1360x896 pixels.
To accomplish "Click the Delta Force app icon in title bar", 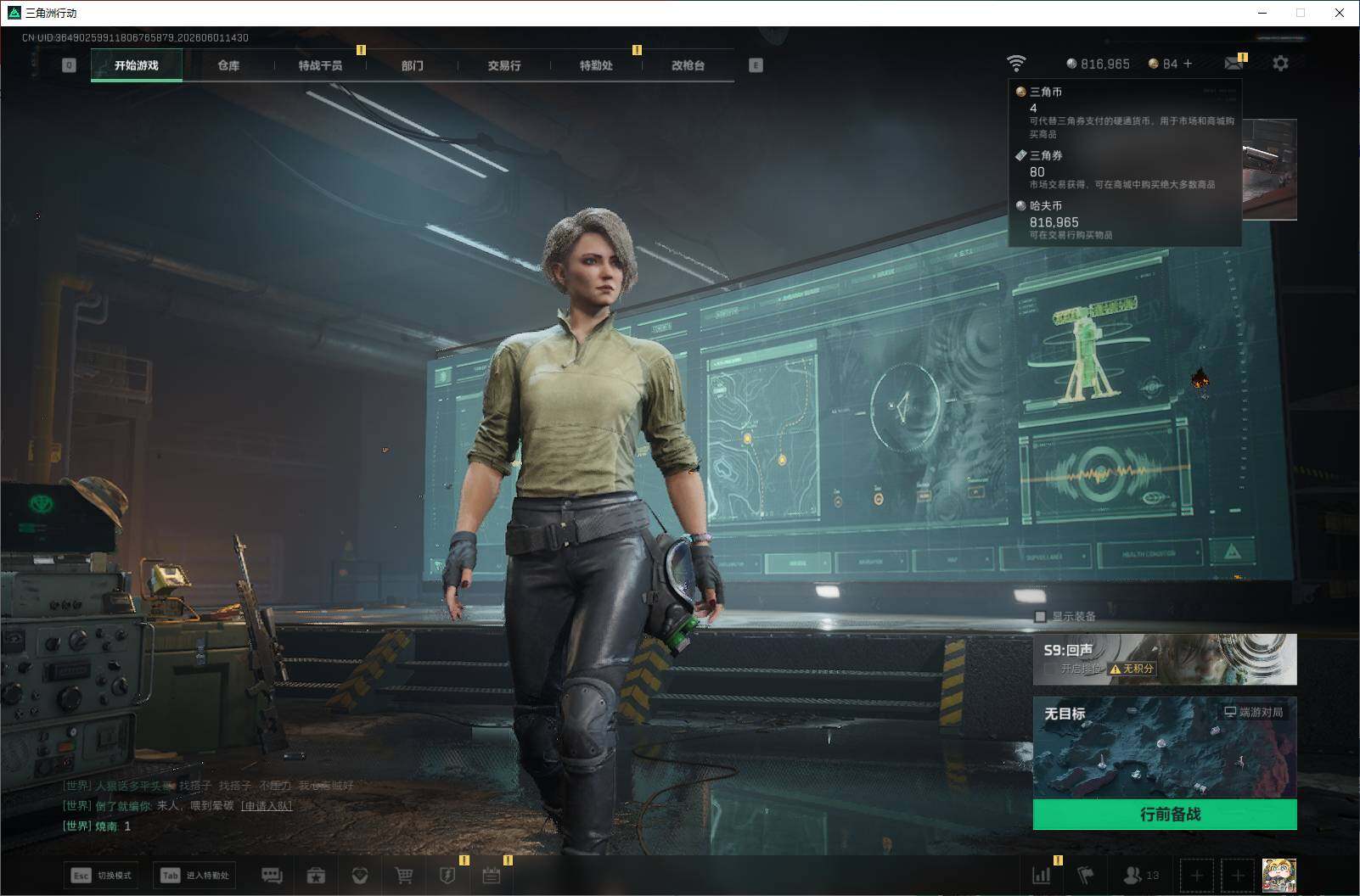I will pyautogui.click(x=14, y=13).
